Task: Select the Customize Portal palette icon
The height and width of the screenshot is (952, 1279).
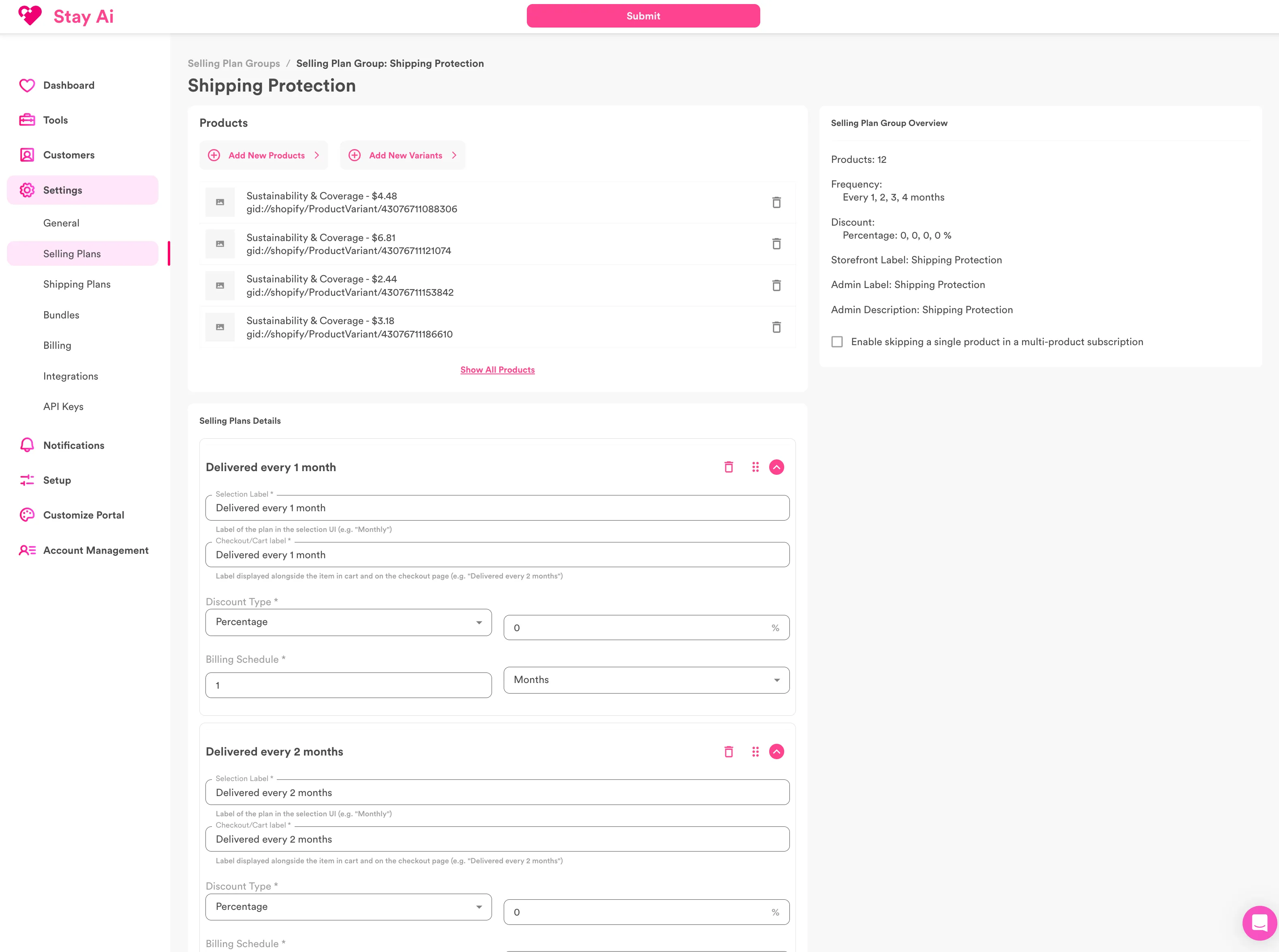Action: pos(27,514)
